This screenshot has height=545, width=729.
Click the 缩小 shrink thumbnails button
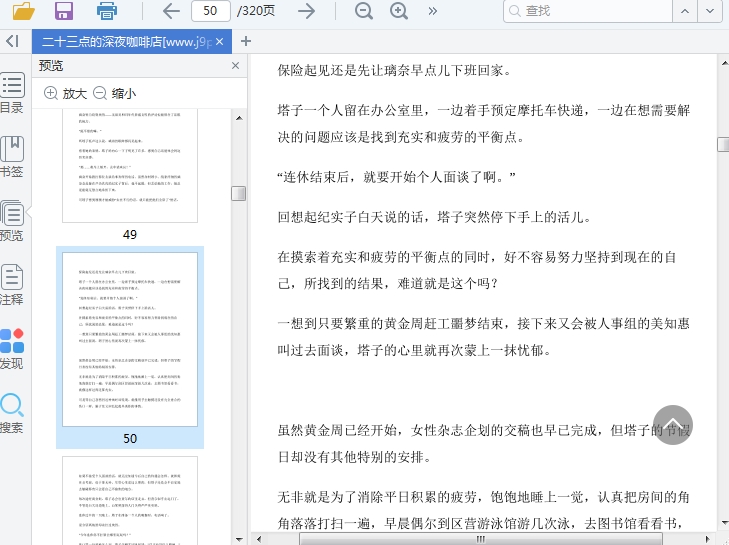114,93
